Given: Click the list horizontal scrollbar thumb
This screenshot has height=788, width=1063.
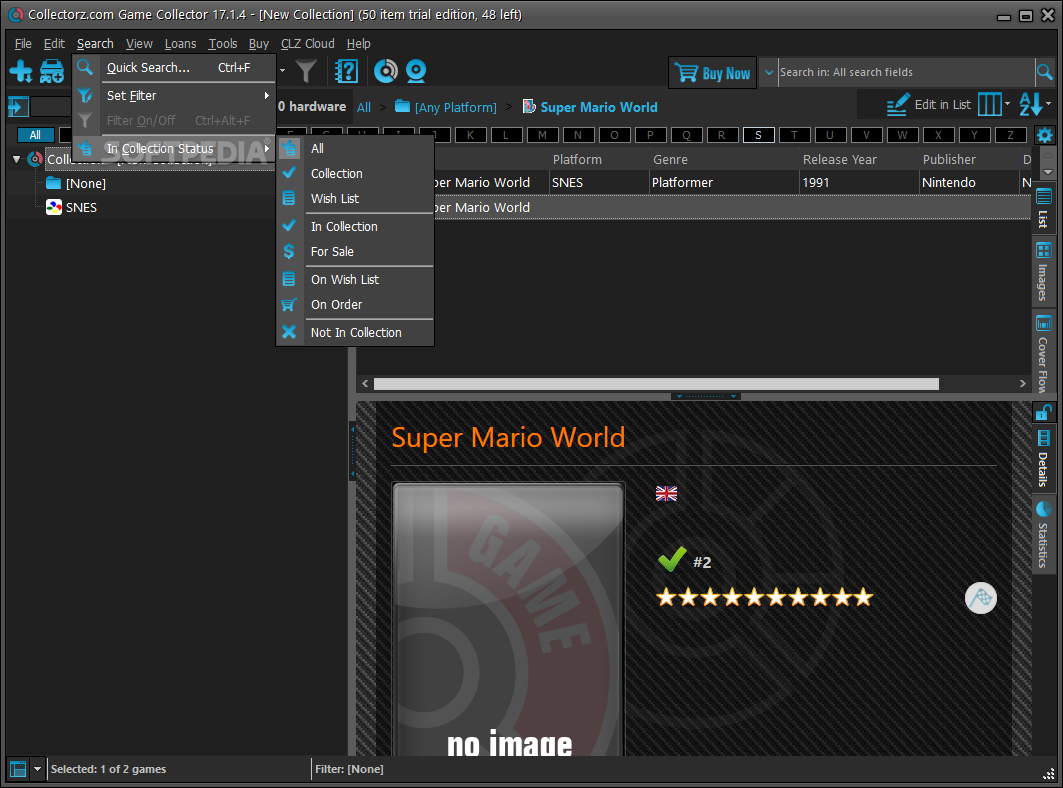Looking at the screenshot, I should 656,384.
